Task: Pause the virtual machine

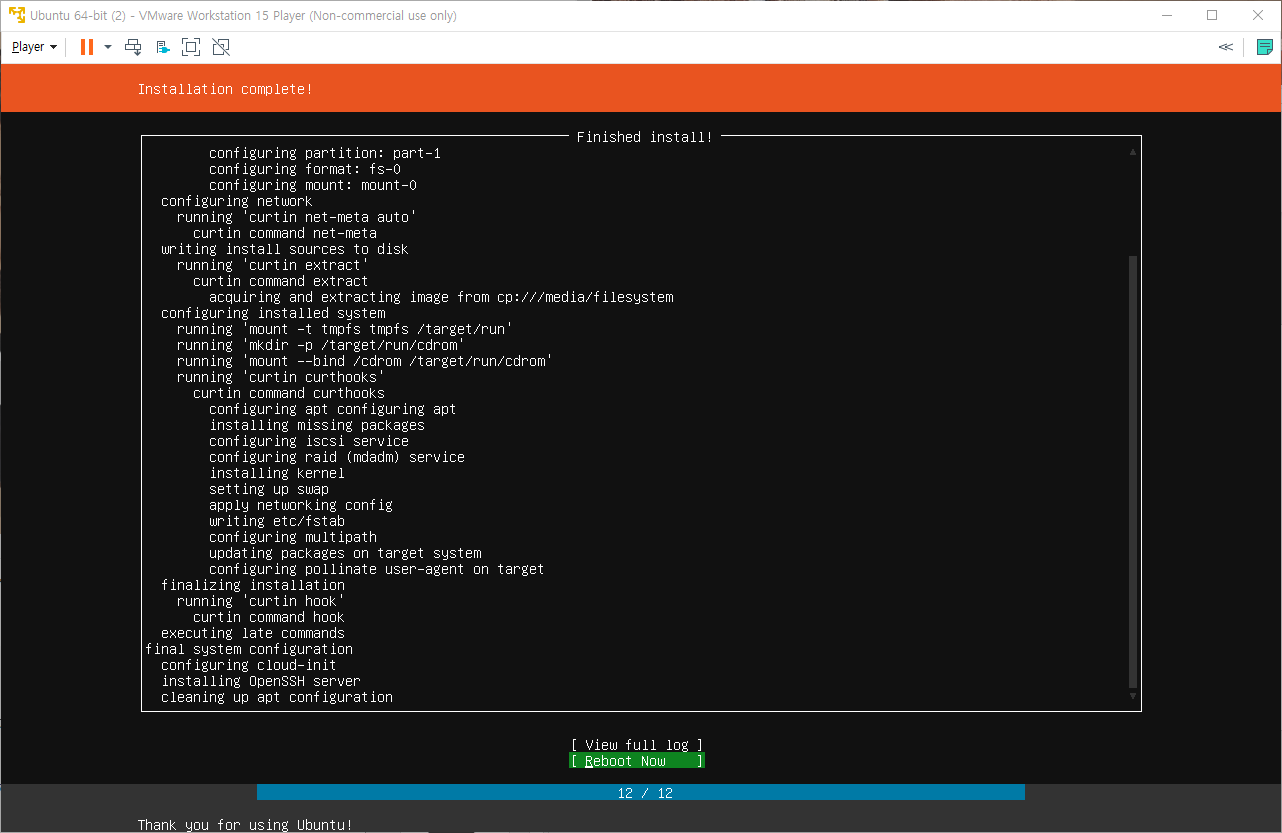Action: pos(87,47)
